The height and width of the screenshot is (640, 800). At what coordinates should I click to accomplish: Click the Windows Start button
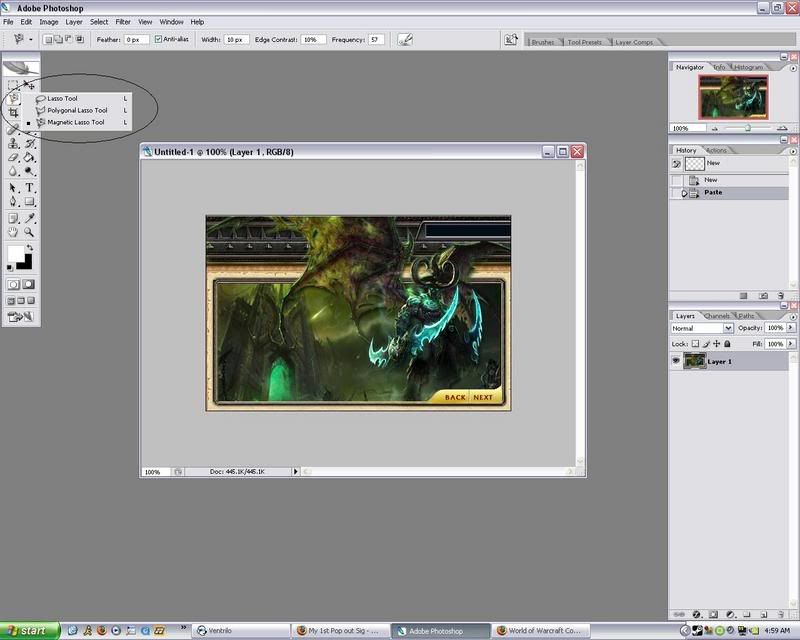tap(30, 631)
